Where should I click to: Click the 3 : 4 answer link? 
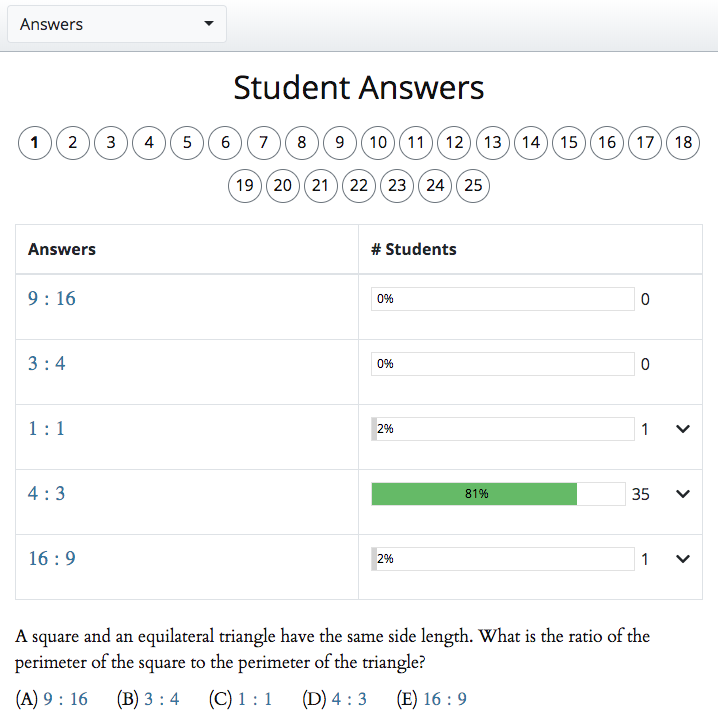pyautogui.click(x=46, y=363)
